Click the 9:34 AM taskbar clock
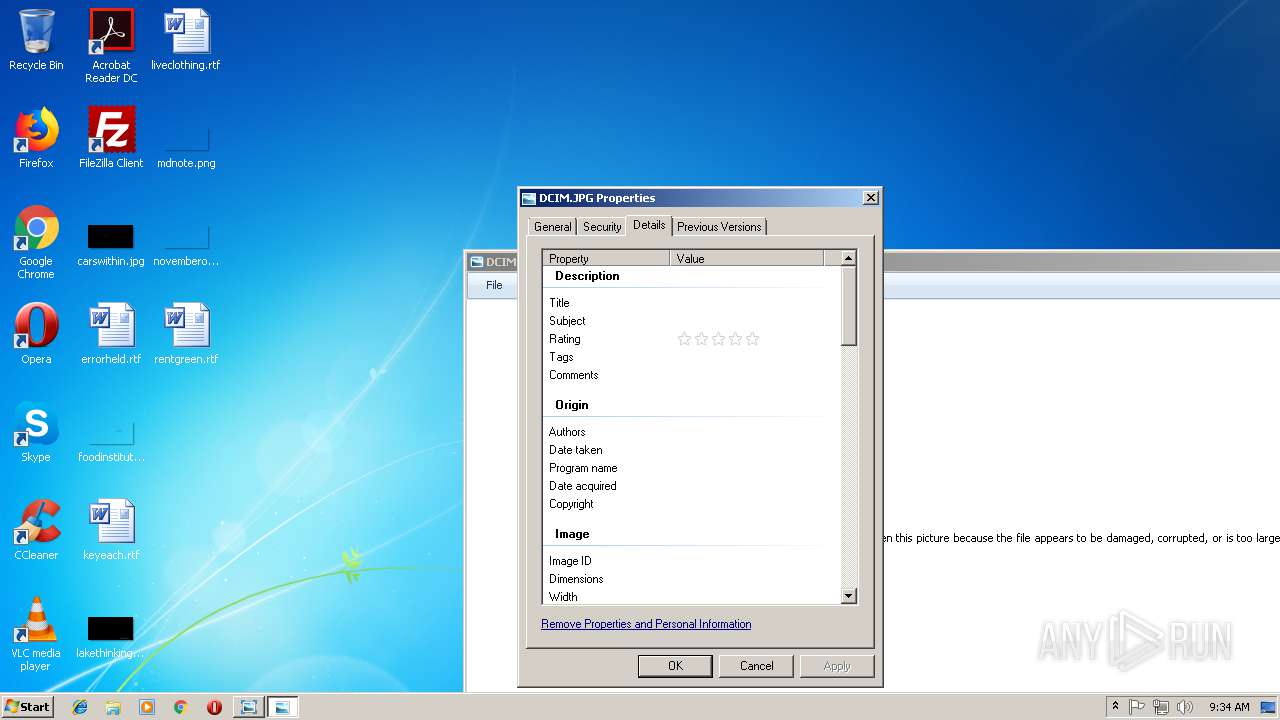 [1228, 707]
